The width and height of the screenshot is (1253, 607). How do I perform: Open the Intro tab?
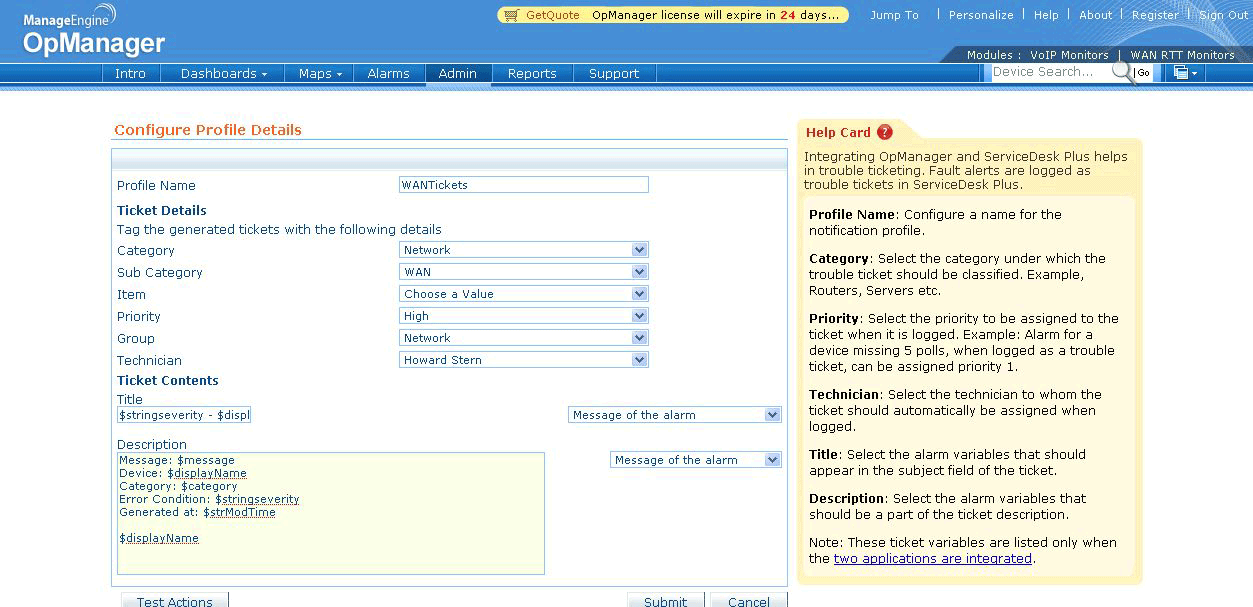(x=130, y=73)
